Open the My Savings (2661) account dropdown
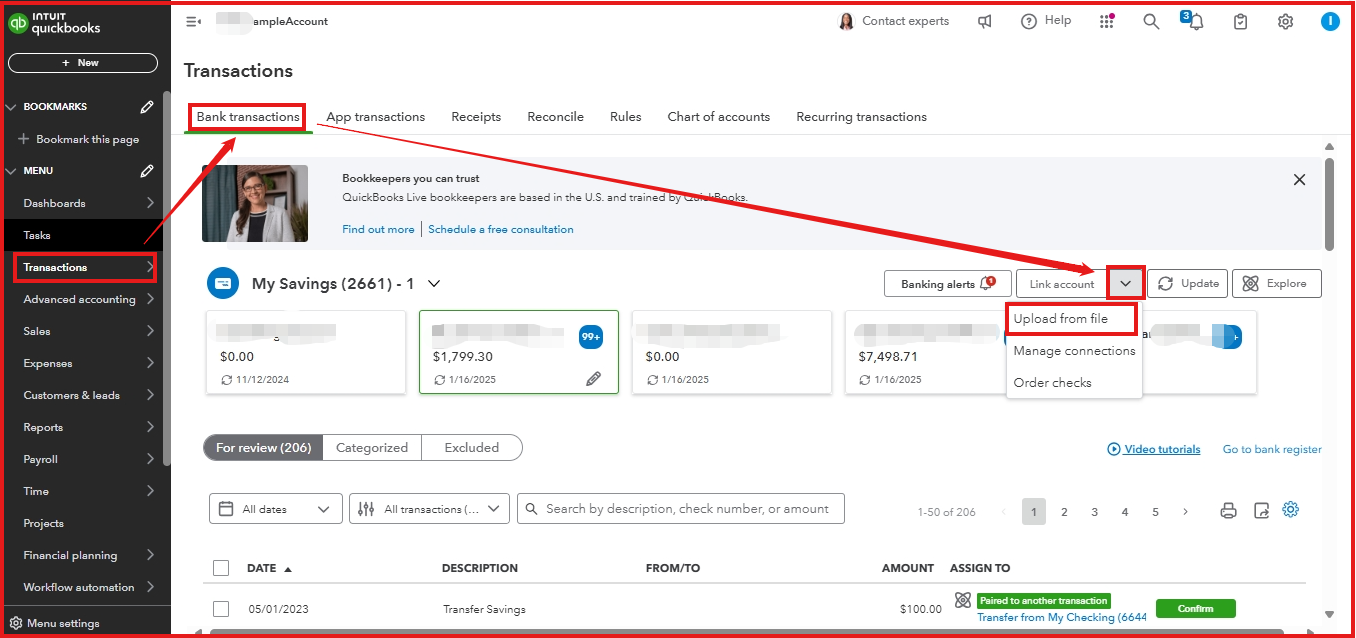The image size is (1356, 638). tap(434, 284)
